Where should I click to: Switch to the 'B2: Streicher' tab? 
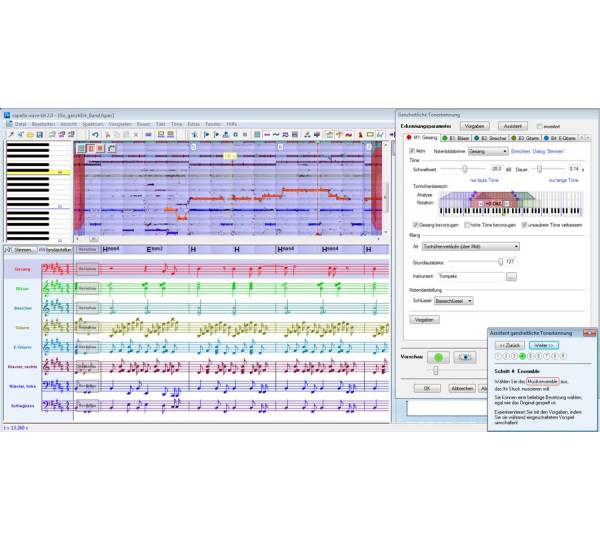tap(495, 138)
